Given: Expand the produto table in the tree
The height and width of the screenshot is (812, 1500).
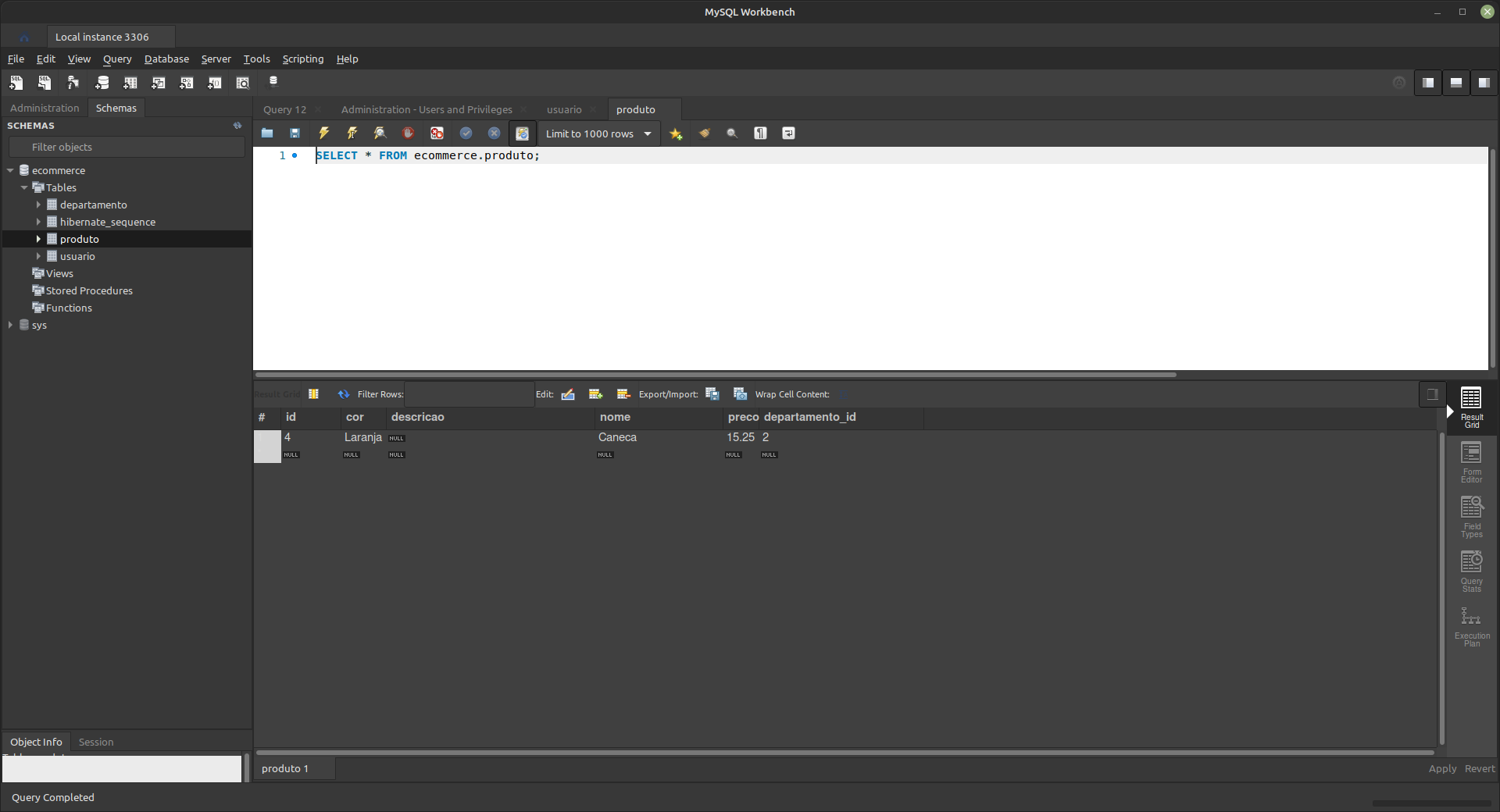Looking at the screenshot, I should click(x=38, y=239).
